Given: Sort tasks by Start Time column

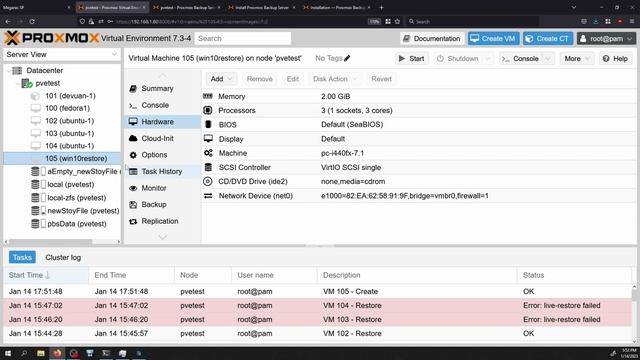Looking at the screenshot, I should [46, 275].
